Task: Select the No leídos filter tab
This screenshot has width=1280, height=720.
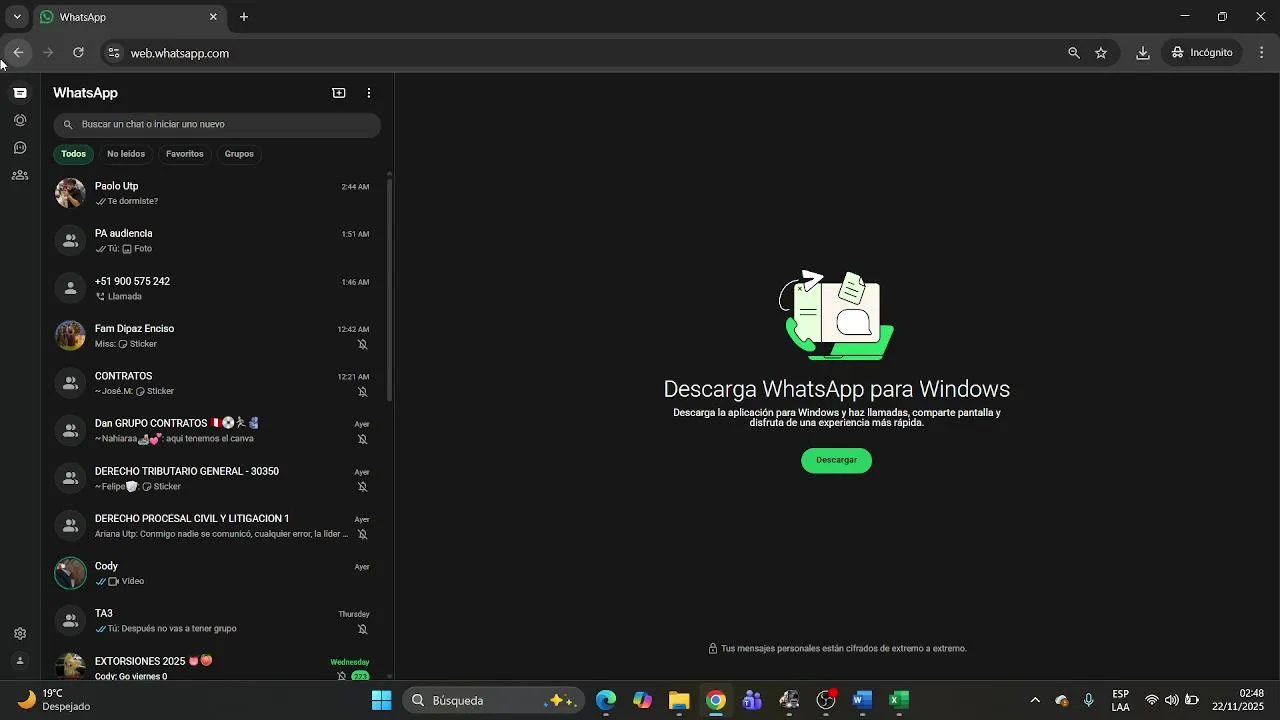Action: click(126, 154)
